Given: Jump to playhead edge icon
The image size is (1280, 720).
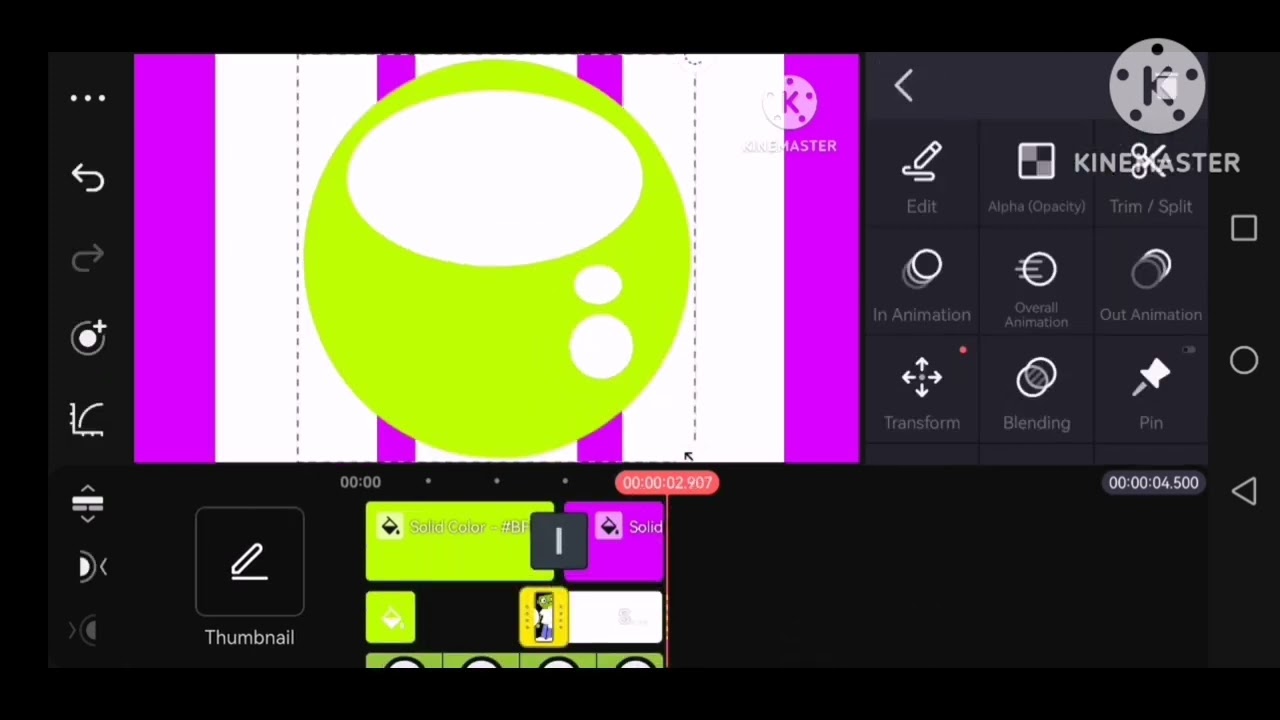Looking at the screenshot, I should point(92,568).
